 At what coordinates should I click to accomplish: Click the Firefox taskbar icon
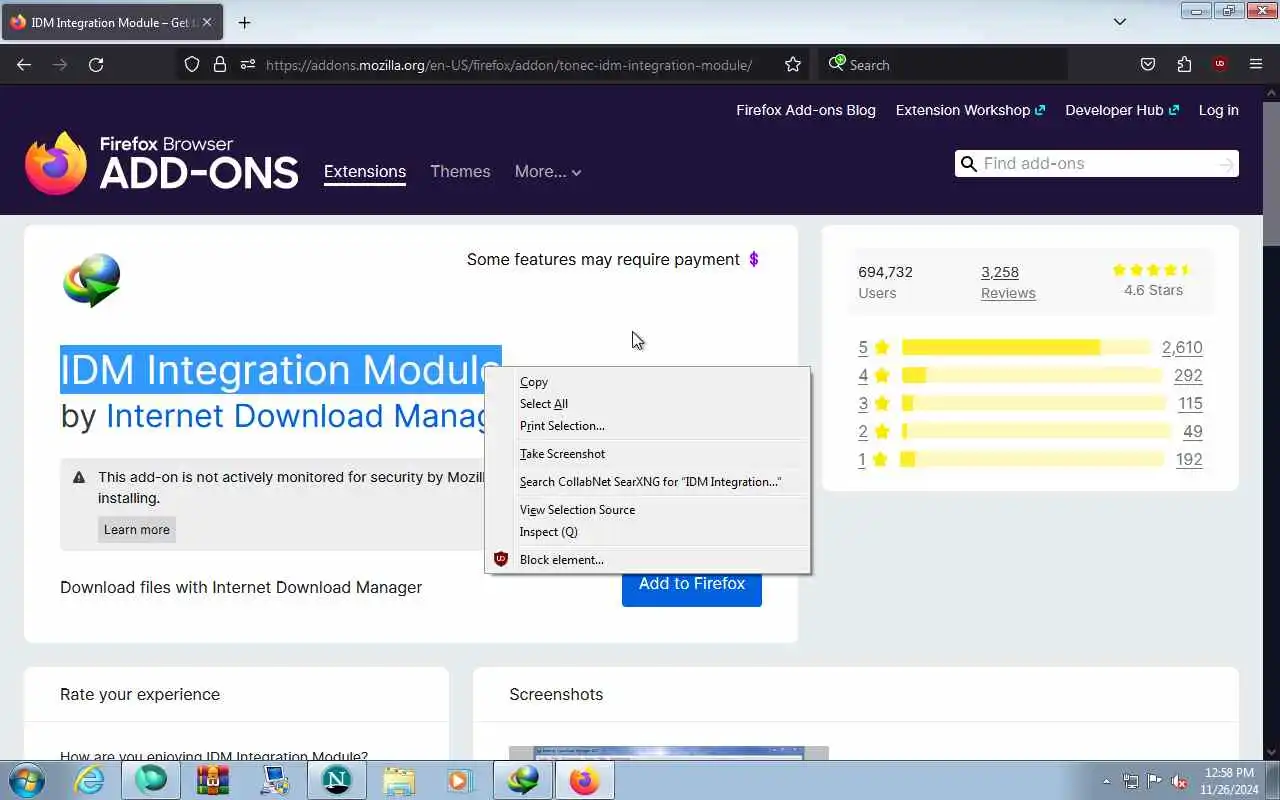point(584,780)
